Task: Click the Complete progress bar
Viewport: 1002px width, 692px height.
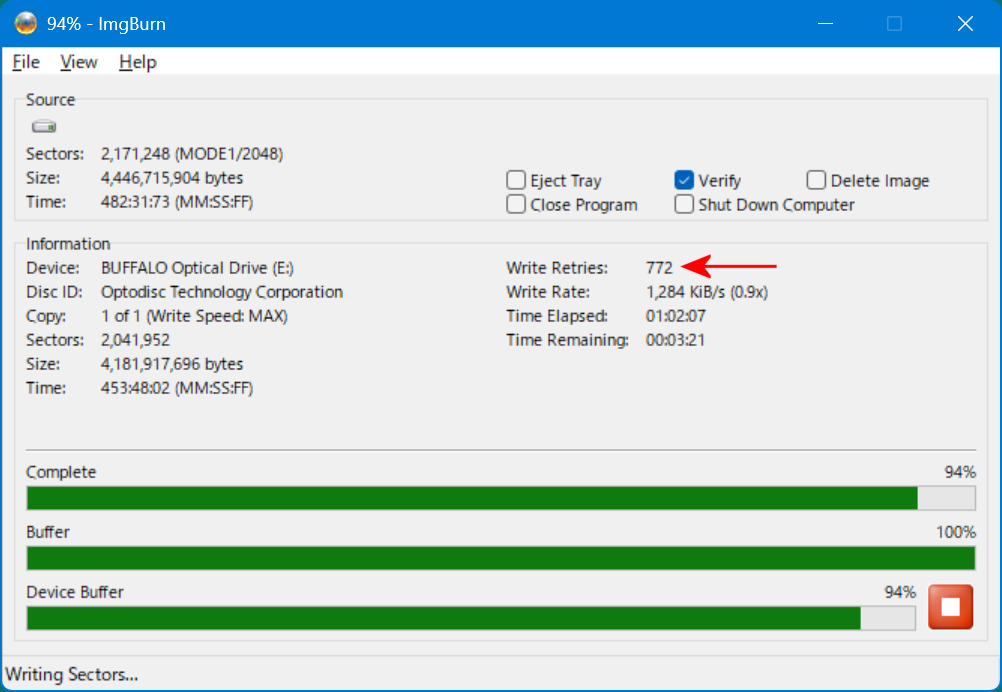Action: pos(501,498)
